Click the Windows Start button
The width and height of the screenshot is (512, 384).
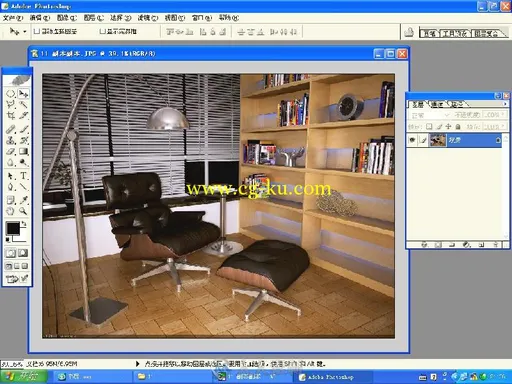[x=23, y=377]
